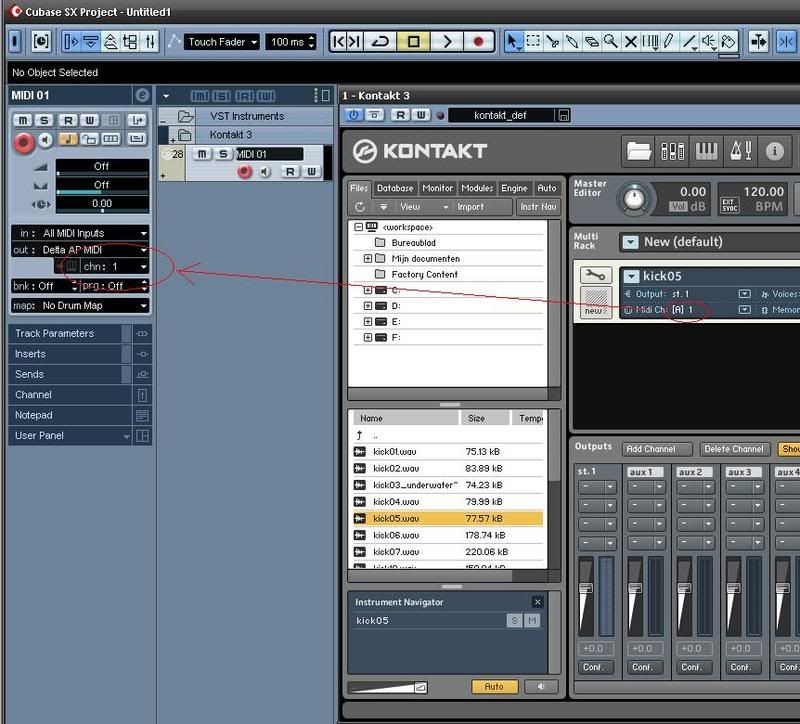Click the Kontakt options tuning-fork icon
This screenshot has width=800, height=724.
coord(742,151)
